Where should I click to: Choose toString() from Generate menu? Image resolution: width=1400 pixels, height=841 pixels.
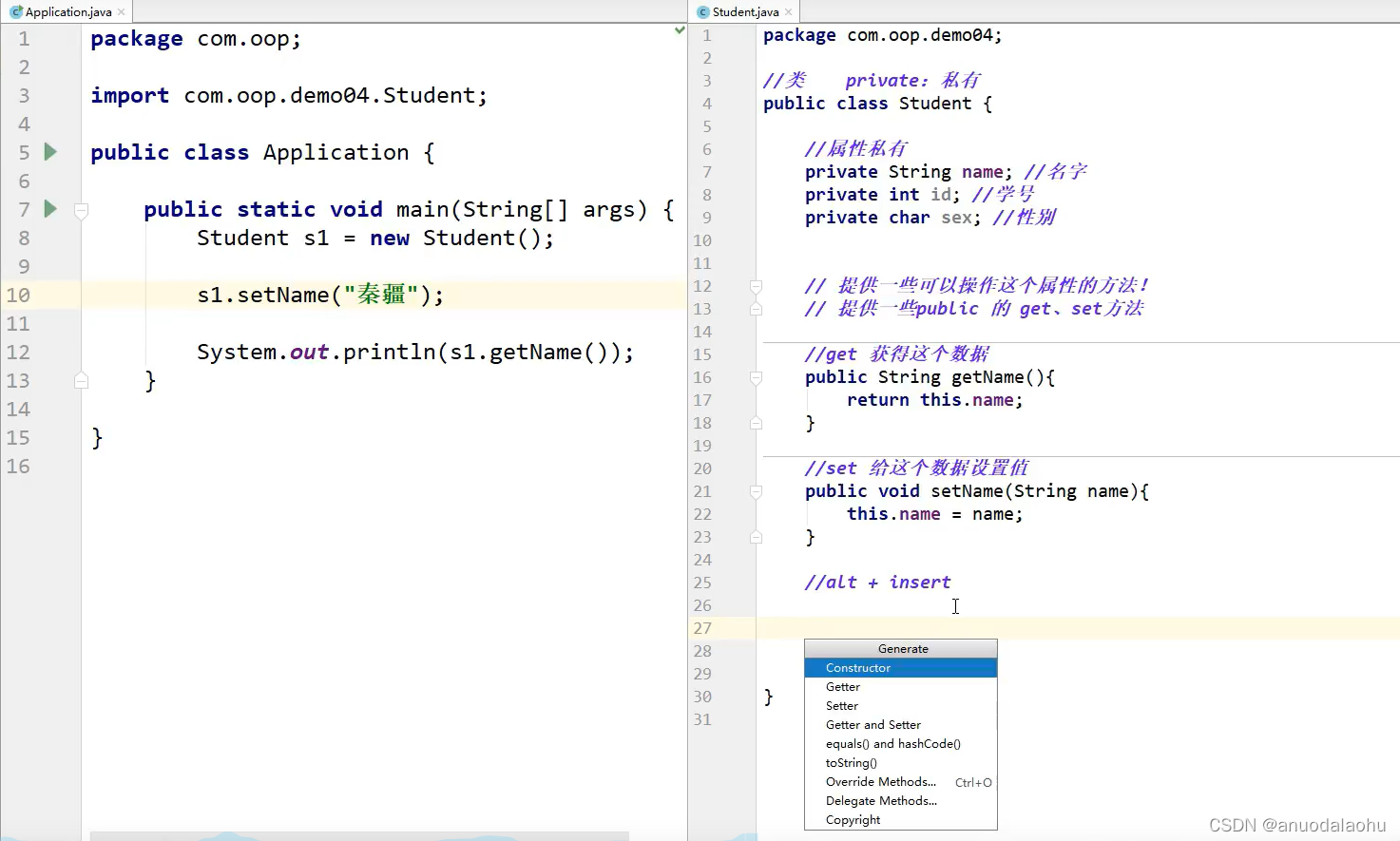click(901, 763)
